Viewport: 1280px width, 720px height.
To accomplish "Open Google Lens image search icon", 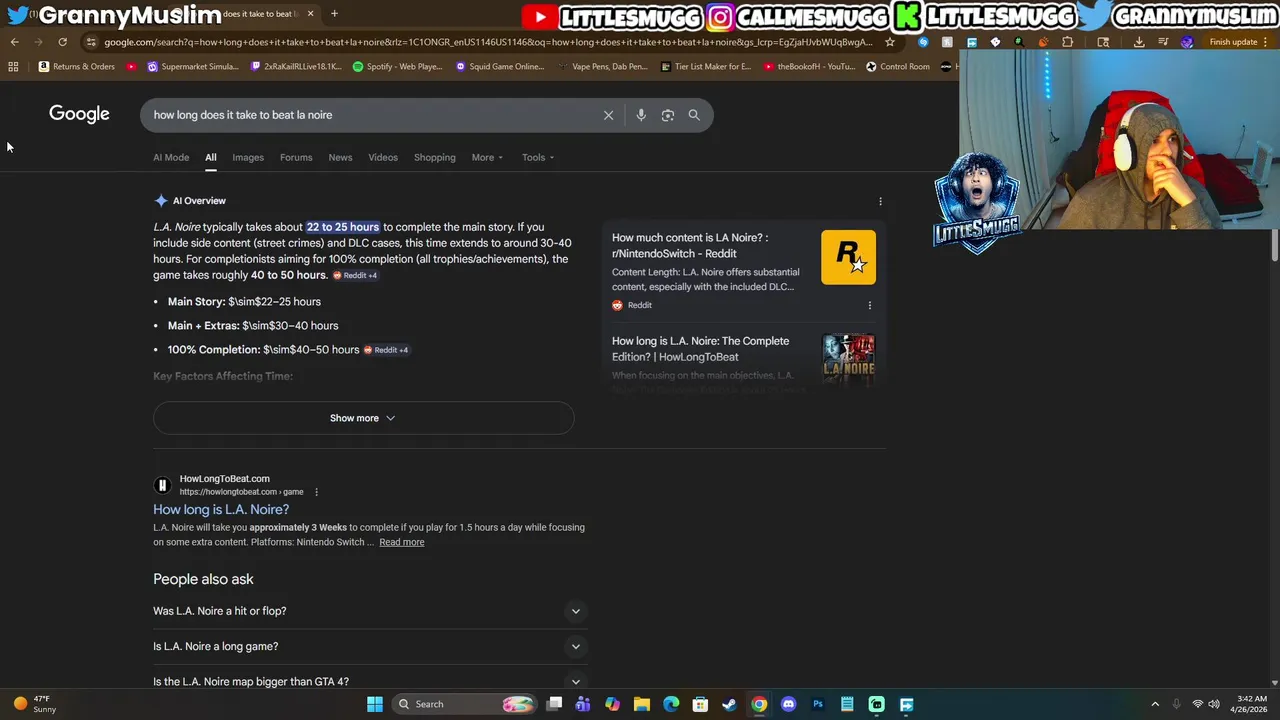I will (x=668, y=115).
